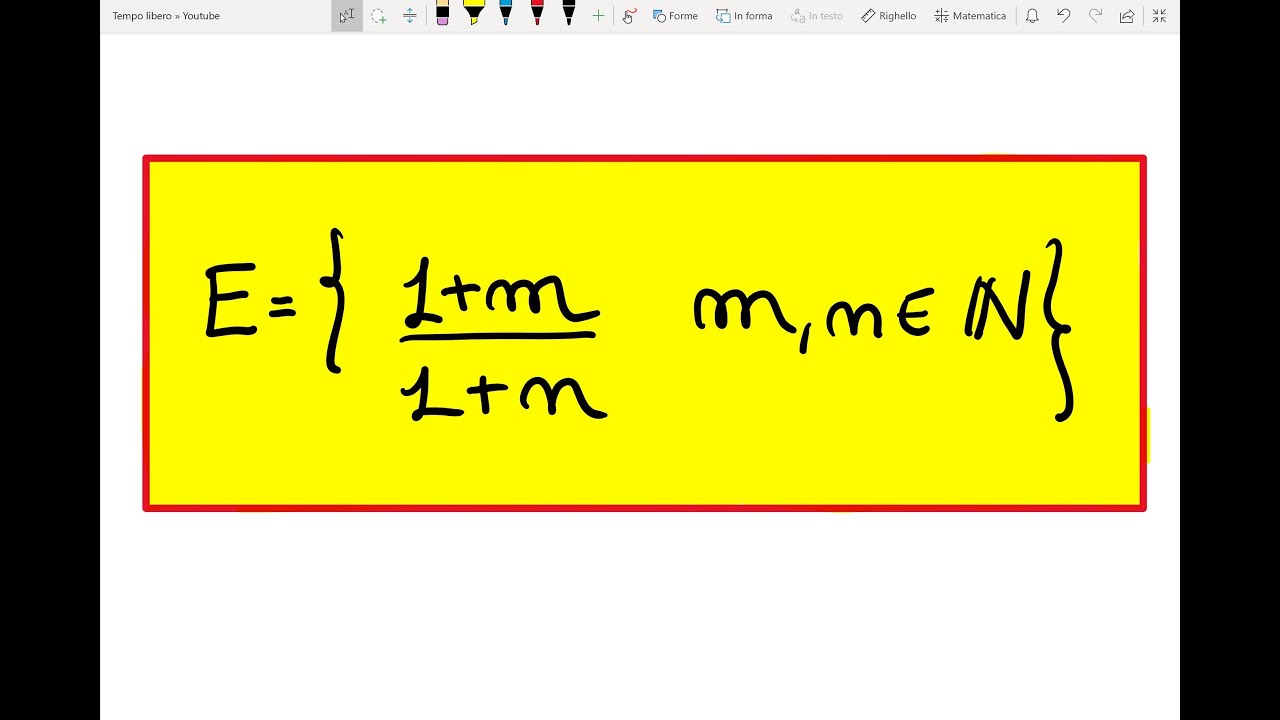1280x720 pixels.
Task: Enable the Righello ruler
Action: (x=888, y=16)
